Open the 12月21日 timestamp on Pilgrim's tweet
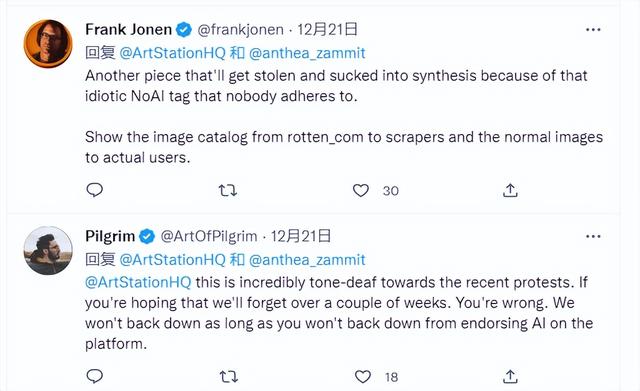640x391 pixels. (x=301, y=236)
